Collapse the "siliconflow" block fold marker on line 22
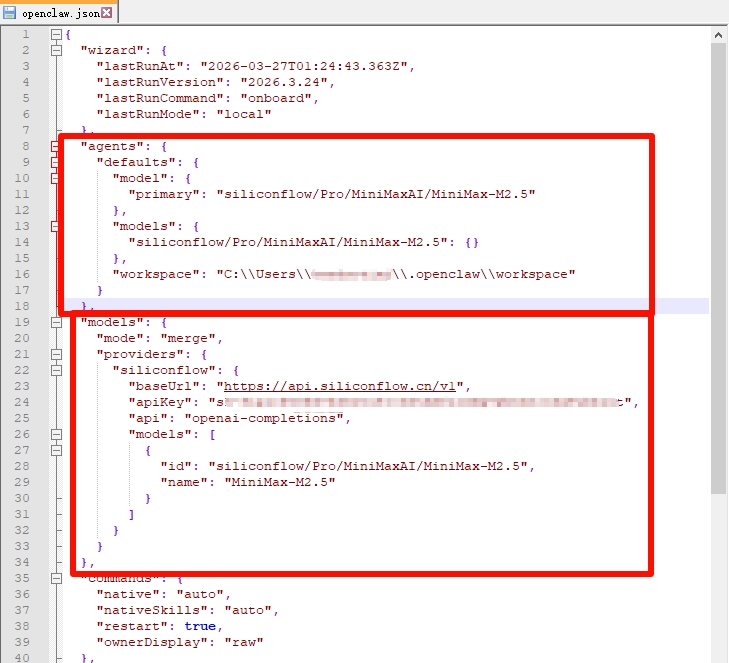 pos(56,370)
